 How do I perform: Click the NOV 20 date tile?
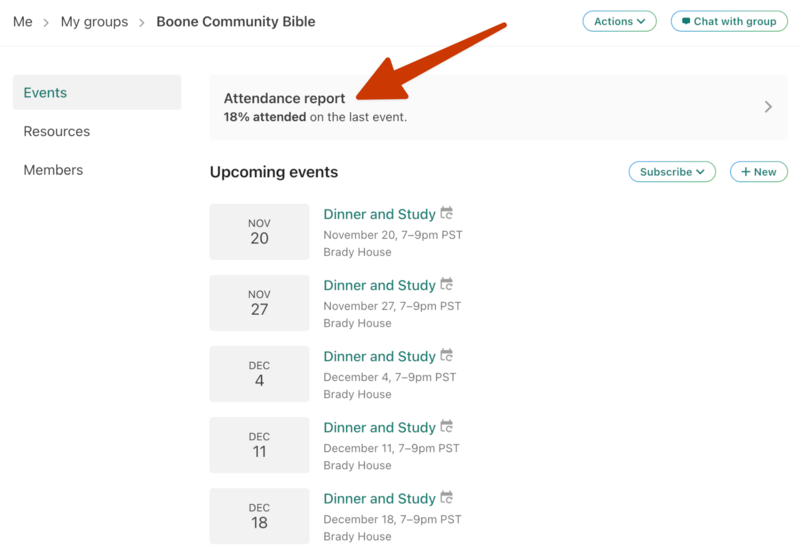coord(259,232)
